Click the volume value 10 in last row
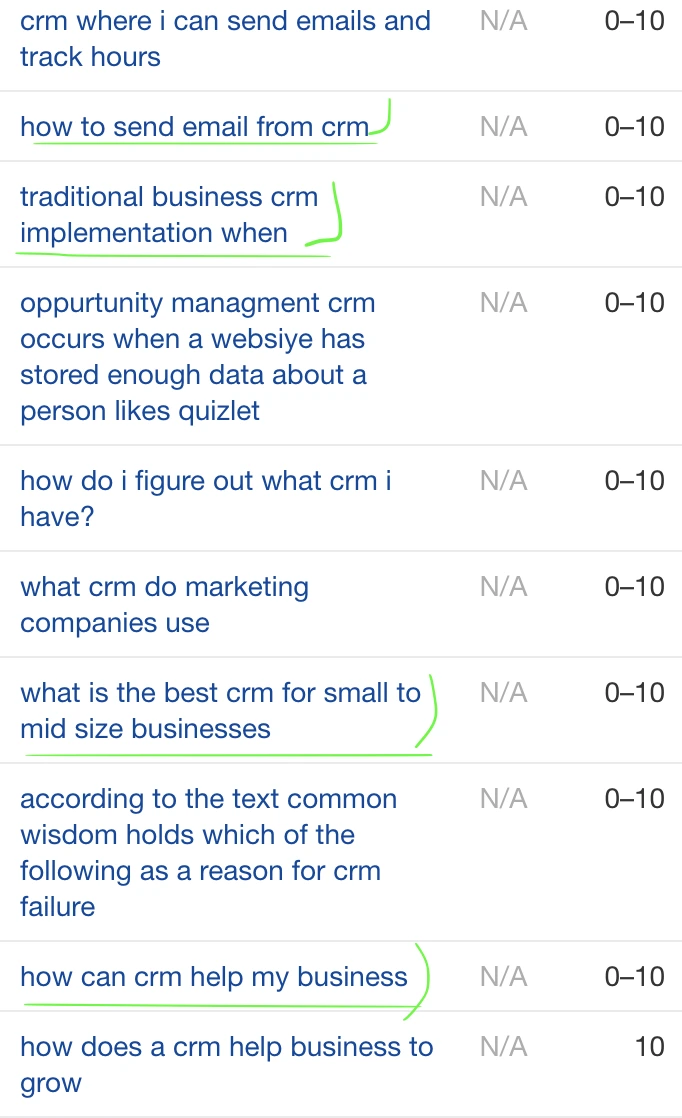The image size is (682, 1118). coord(649,1046)
